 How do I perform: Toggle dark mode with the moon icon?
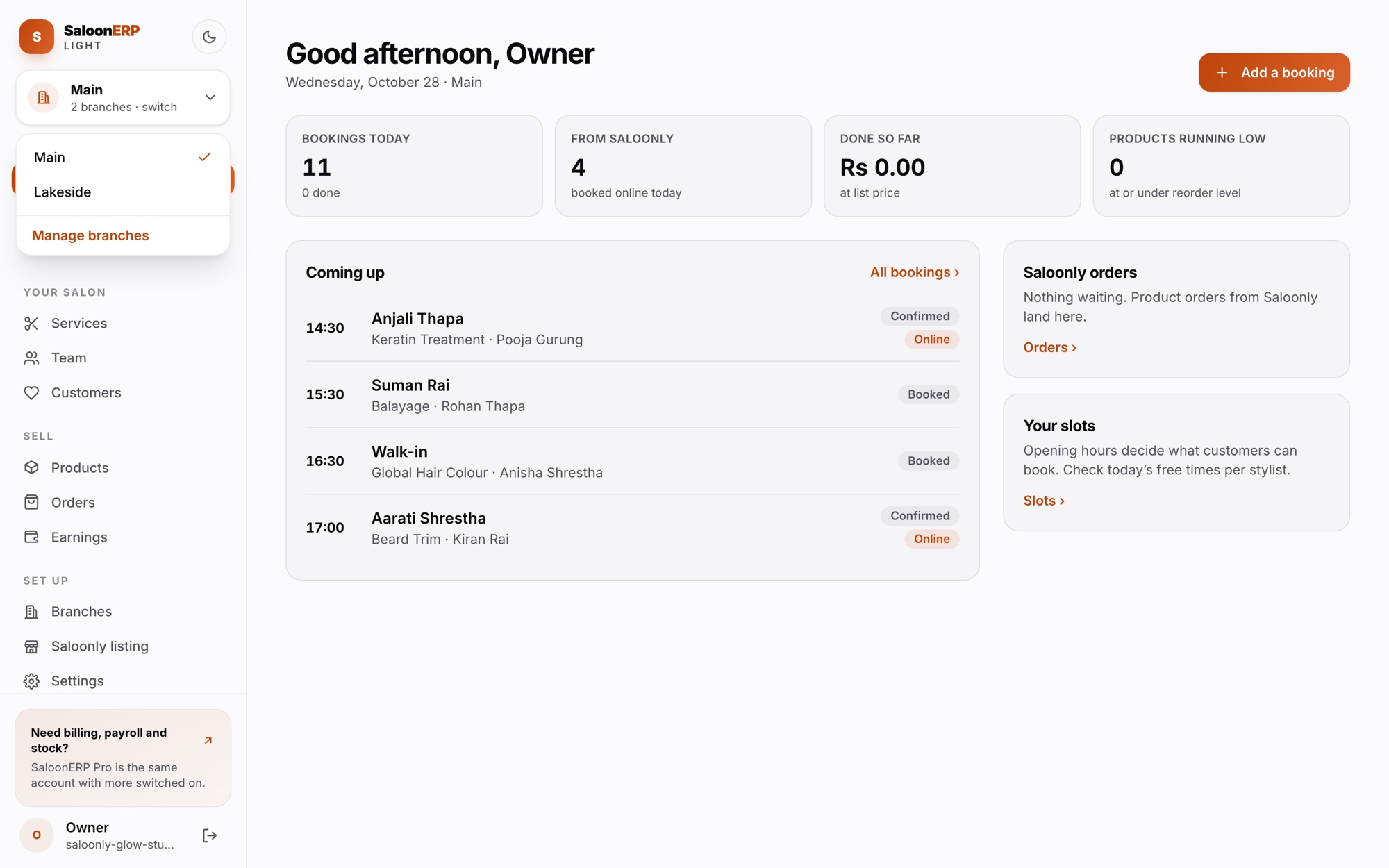coord(209,37)
